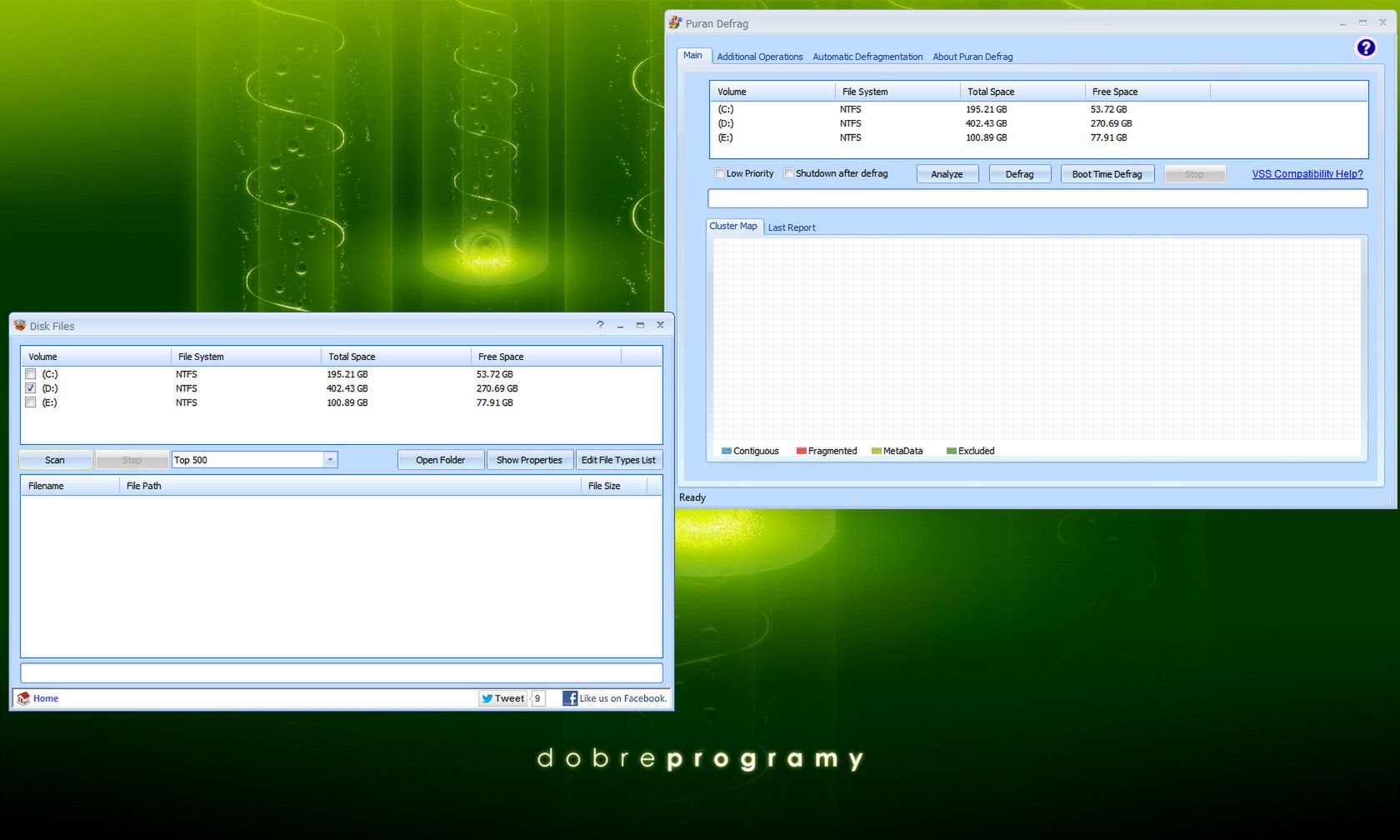1400x840 pixels.
Task: Sort by File Size column
Action: (x=614, y=486)
